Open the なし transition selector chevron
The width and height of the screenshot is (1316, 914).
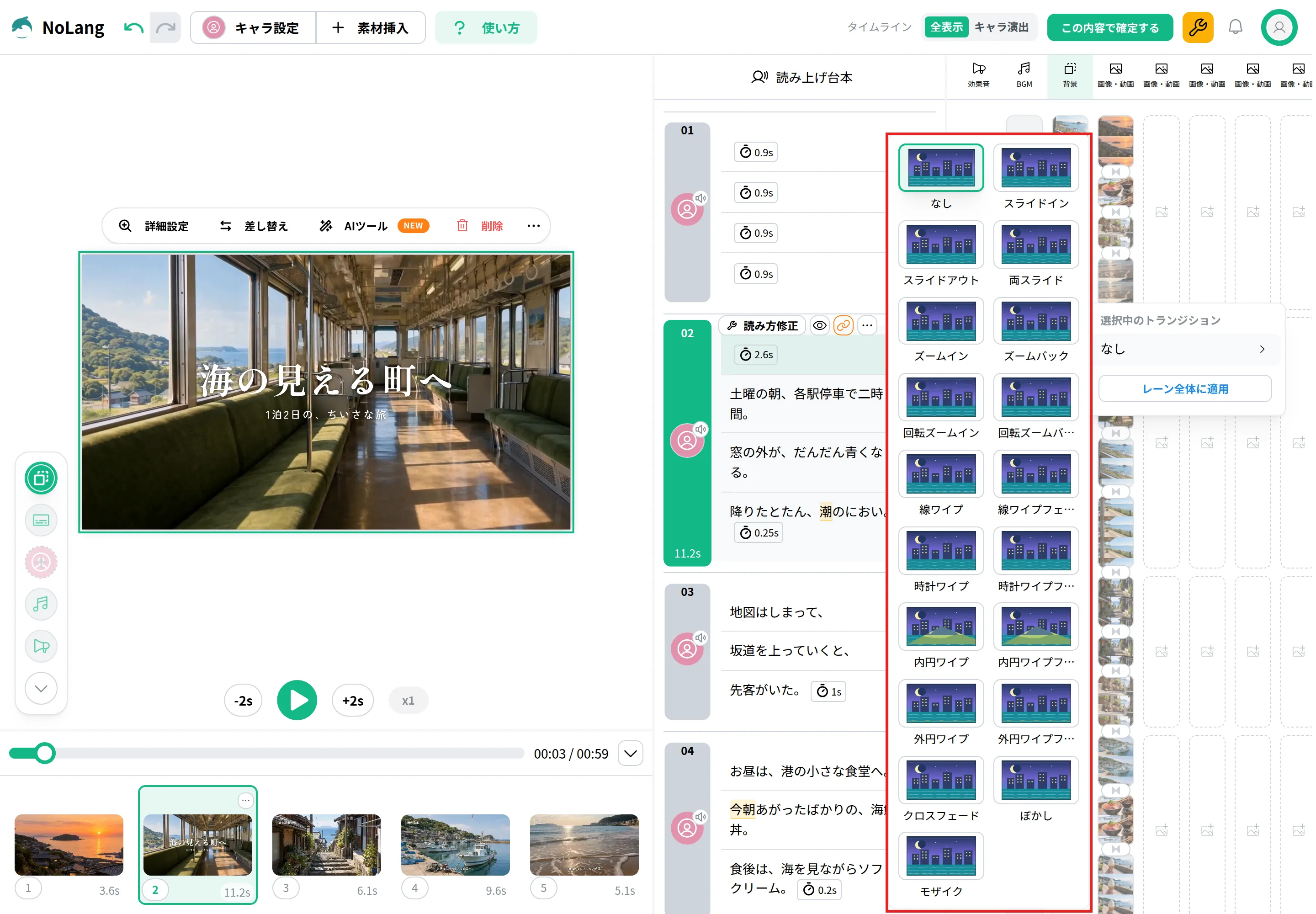click(x=1262, y=349)
